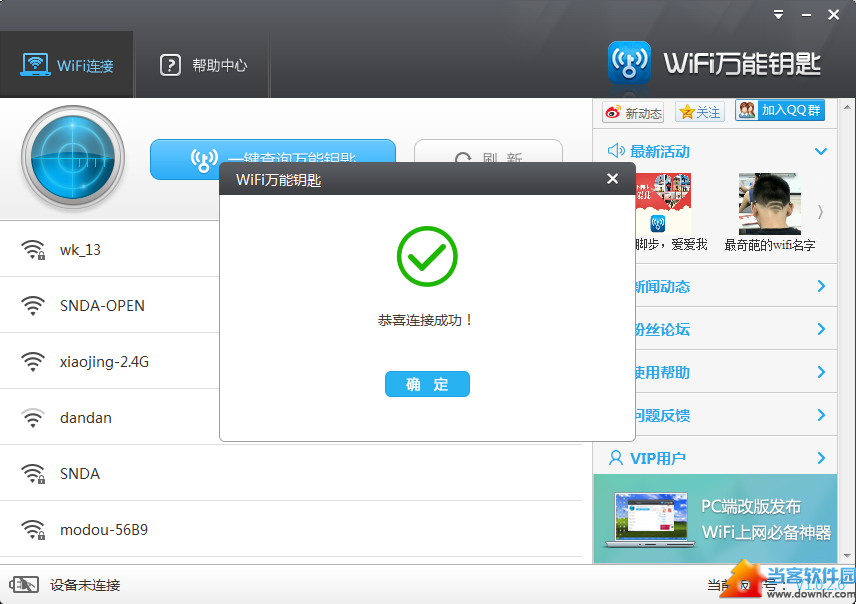Click the 最新活动 speaker icon

[x=616, y=151]
